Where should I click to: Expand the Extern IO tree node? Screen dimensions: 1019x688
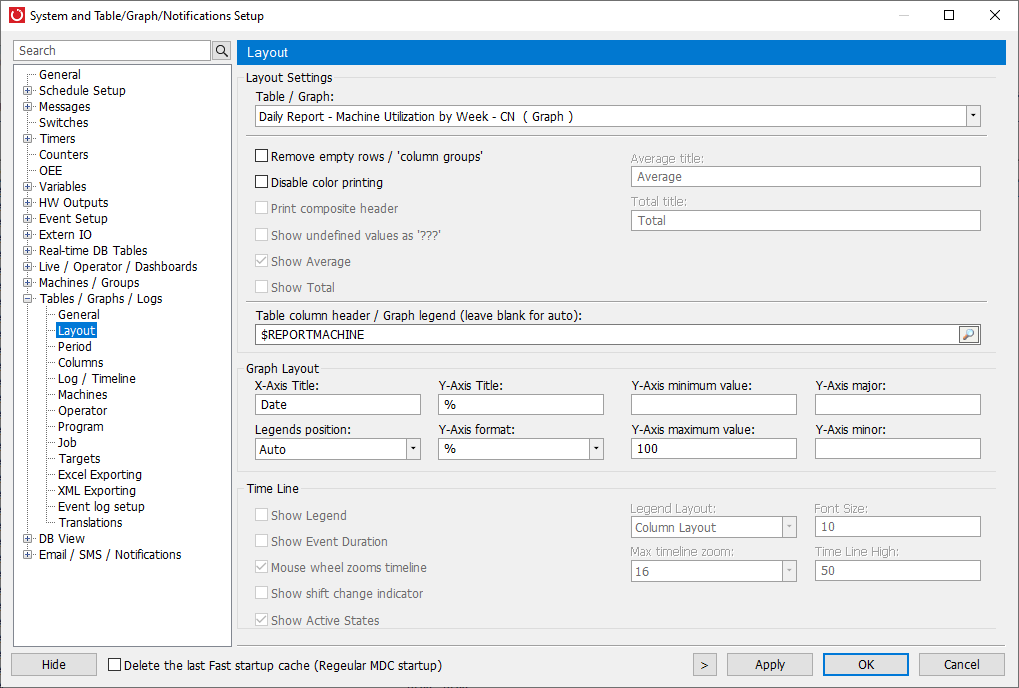click(27, 235)
